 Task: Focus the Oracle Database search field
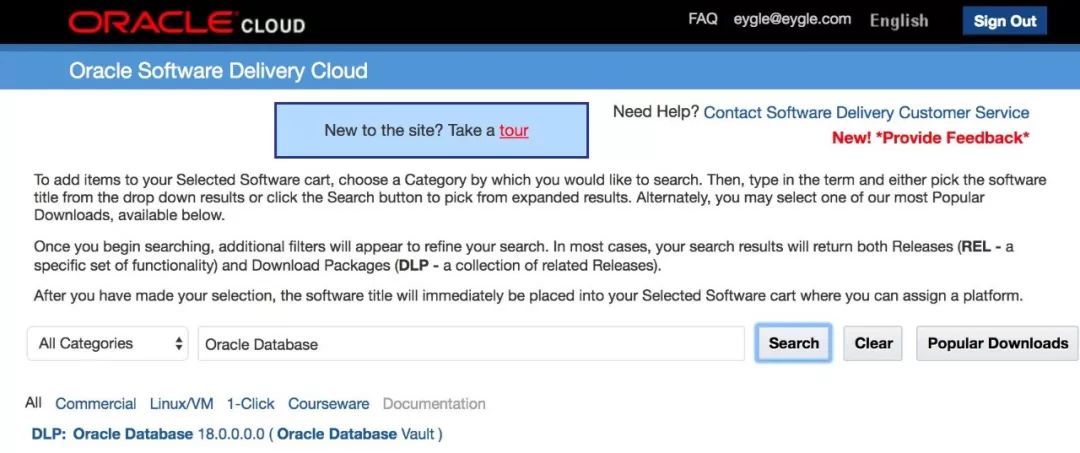470,344
